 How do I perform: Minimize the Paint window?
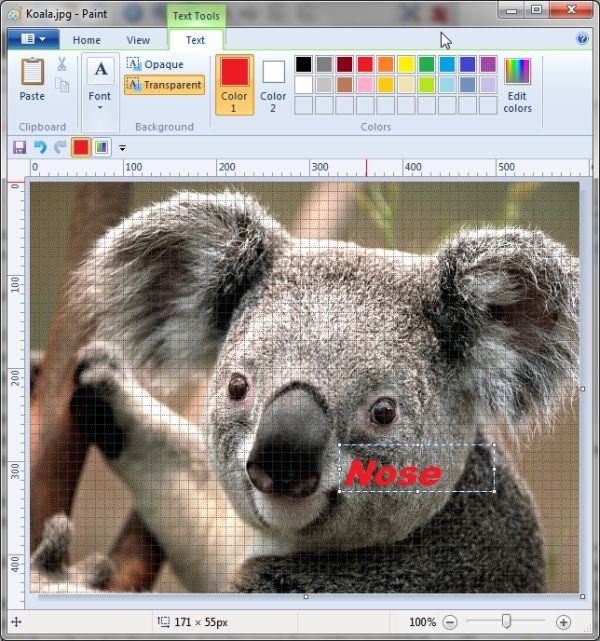coord(511,10)
